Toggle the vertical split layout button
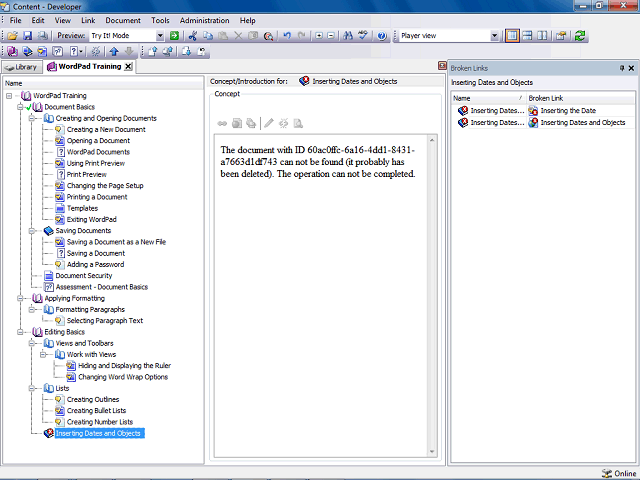The height and width of the screenshot is (480, 640). [x=542, y=36]
